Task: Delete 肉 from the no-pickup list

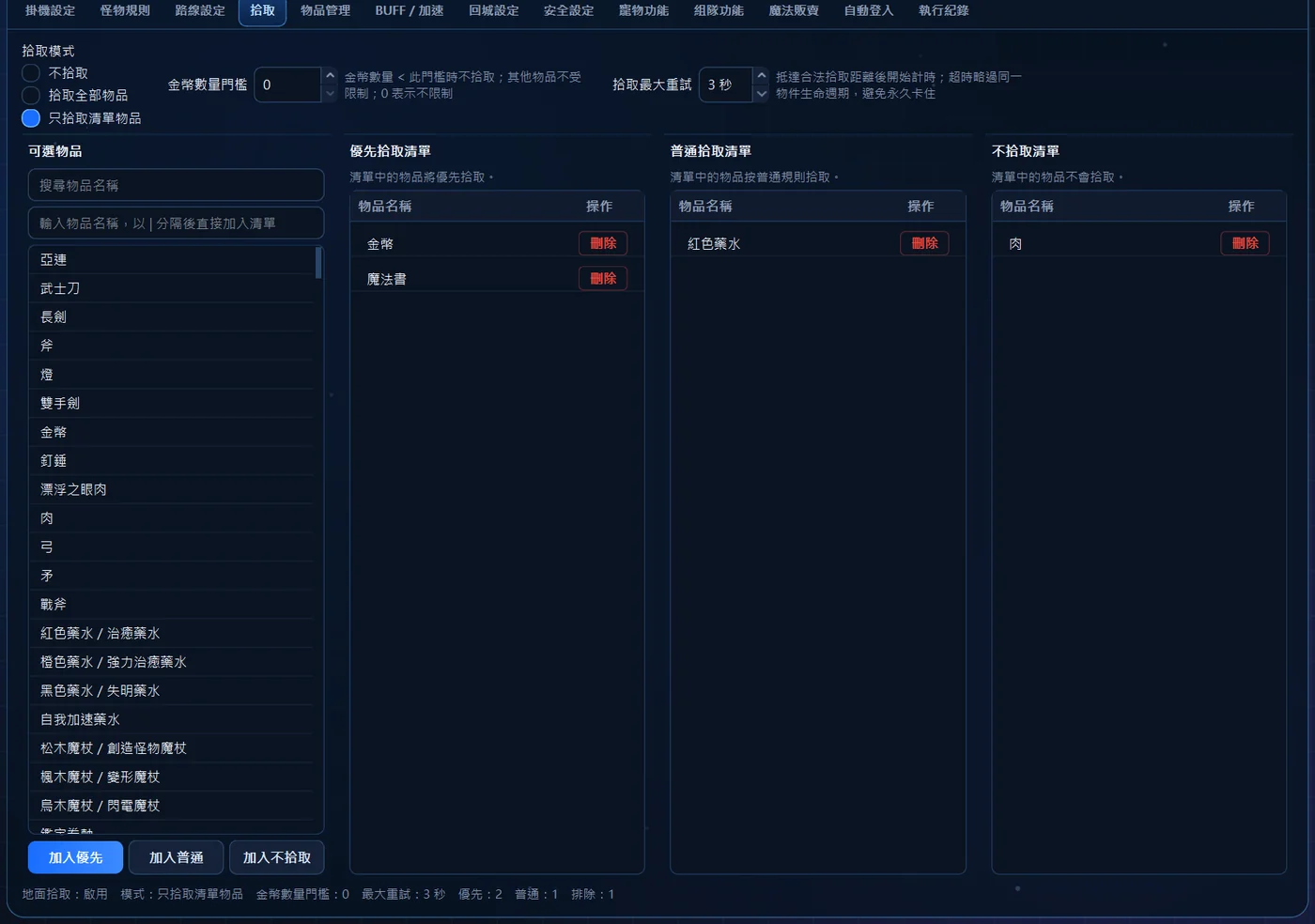Action: (1245, 243)
